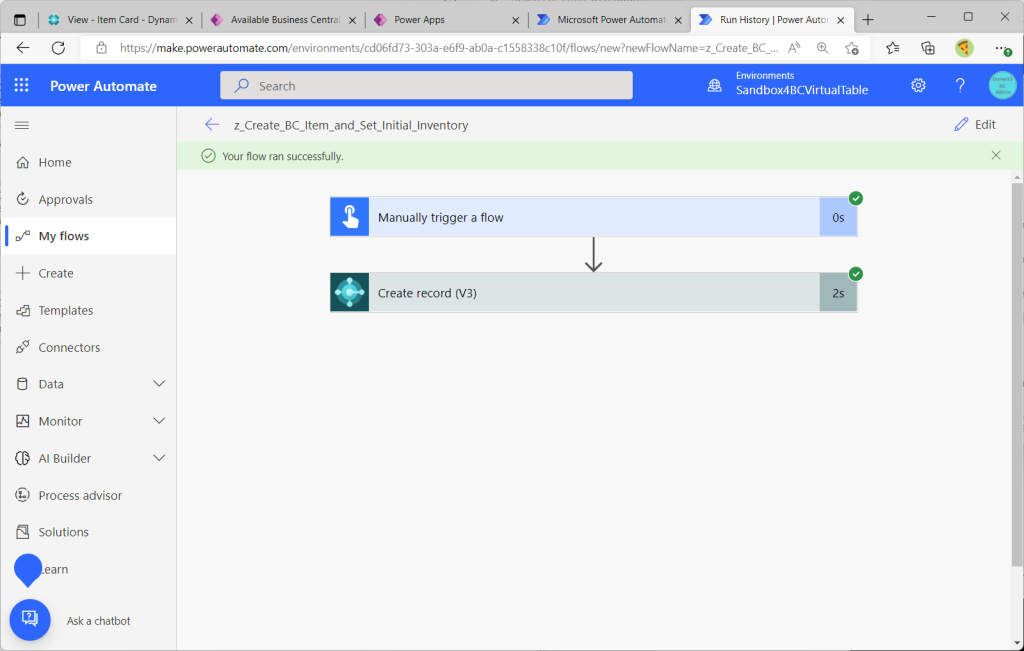Click the My flows icon
The width and height of the screenshot is (1024, 651).
[x=22, y=236]
